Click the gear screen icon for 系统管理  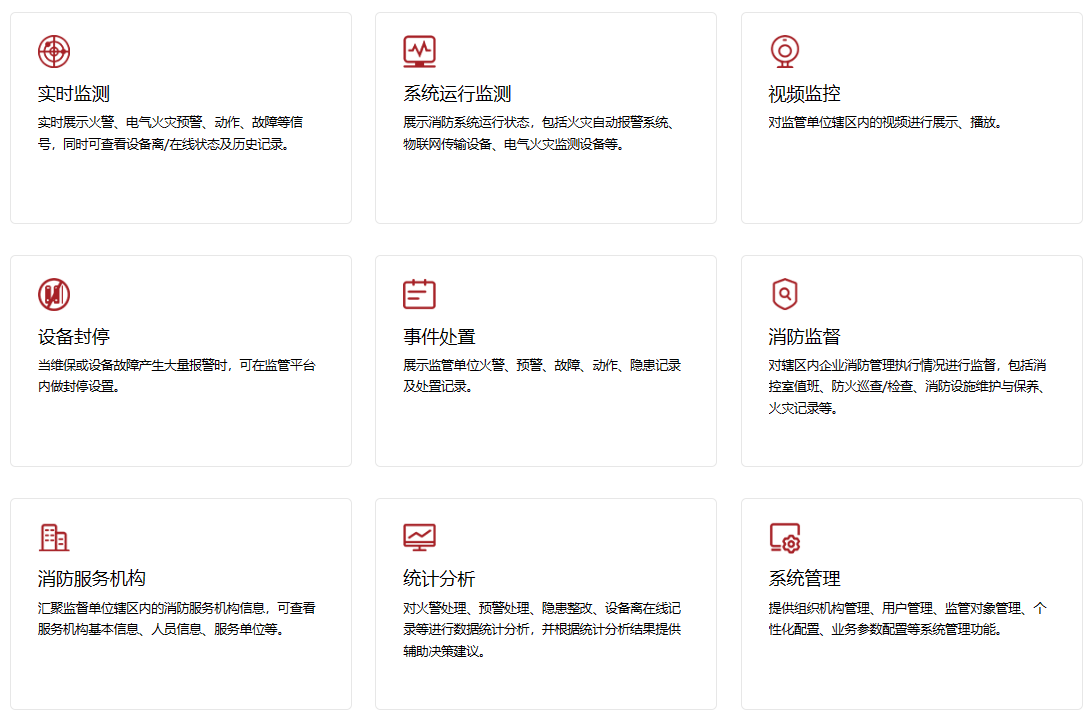784,537
